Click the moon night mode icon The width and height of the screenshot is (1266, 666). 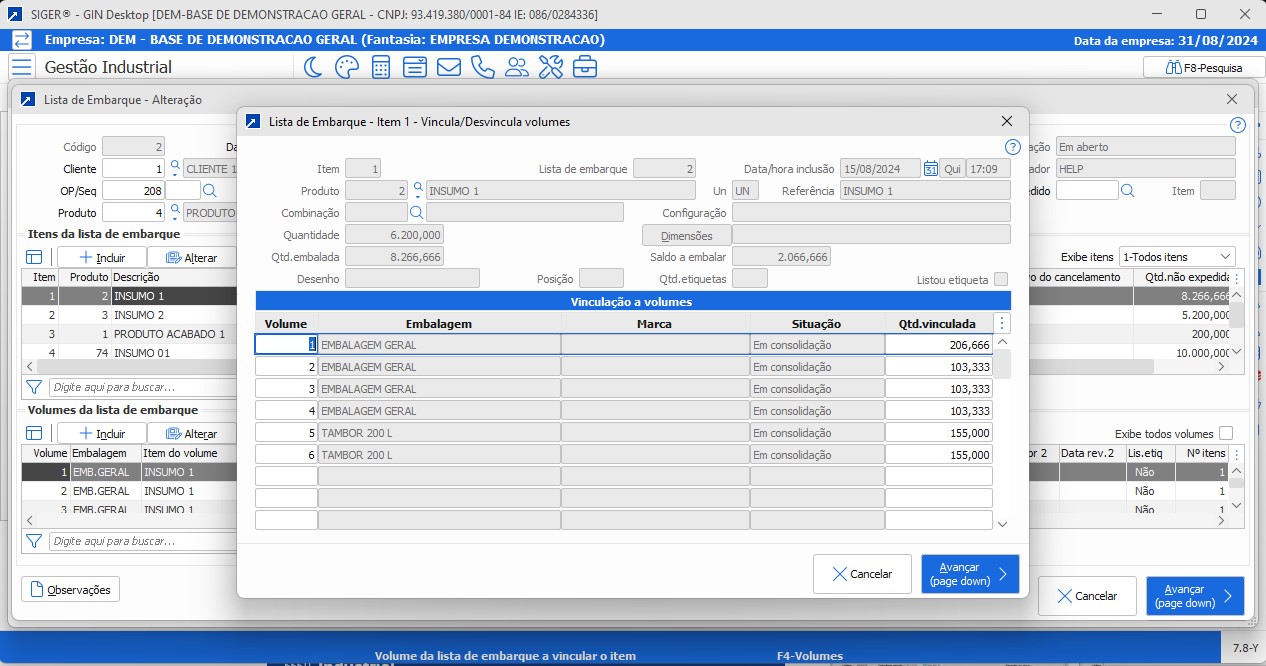pyautogui.click(x=314, y=67)
